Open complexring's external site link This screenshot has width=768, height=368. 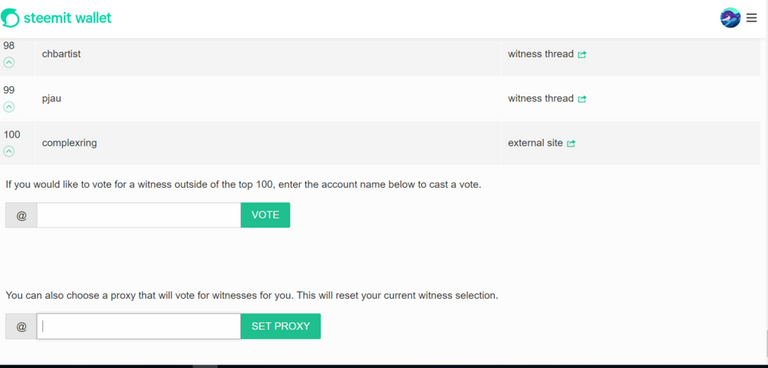(535, 144)
